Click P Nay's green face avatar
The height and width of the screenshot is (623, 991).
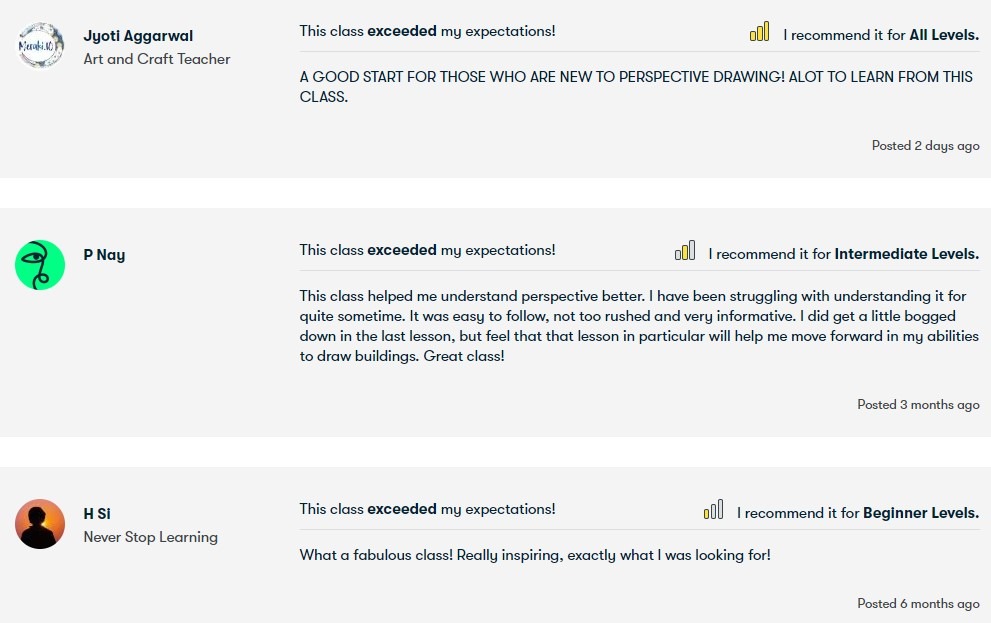pos(40,265)
